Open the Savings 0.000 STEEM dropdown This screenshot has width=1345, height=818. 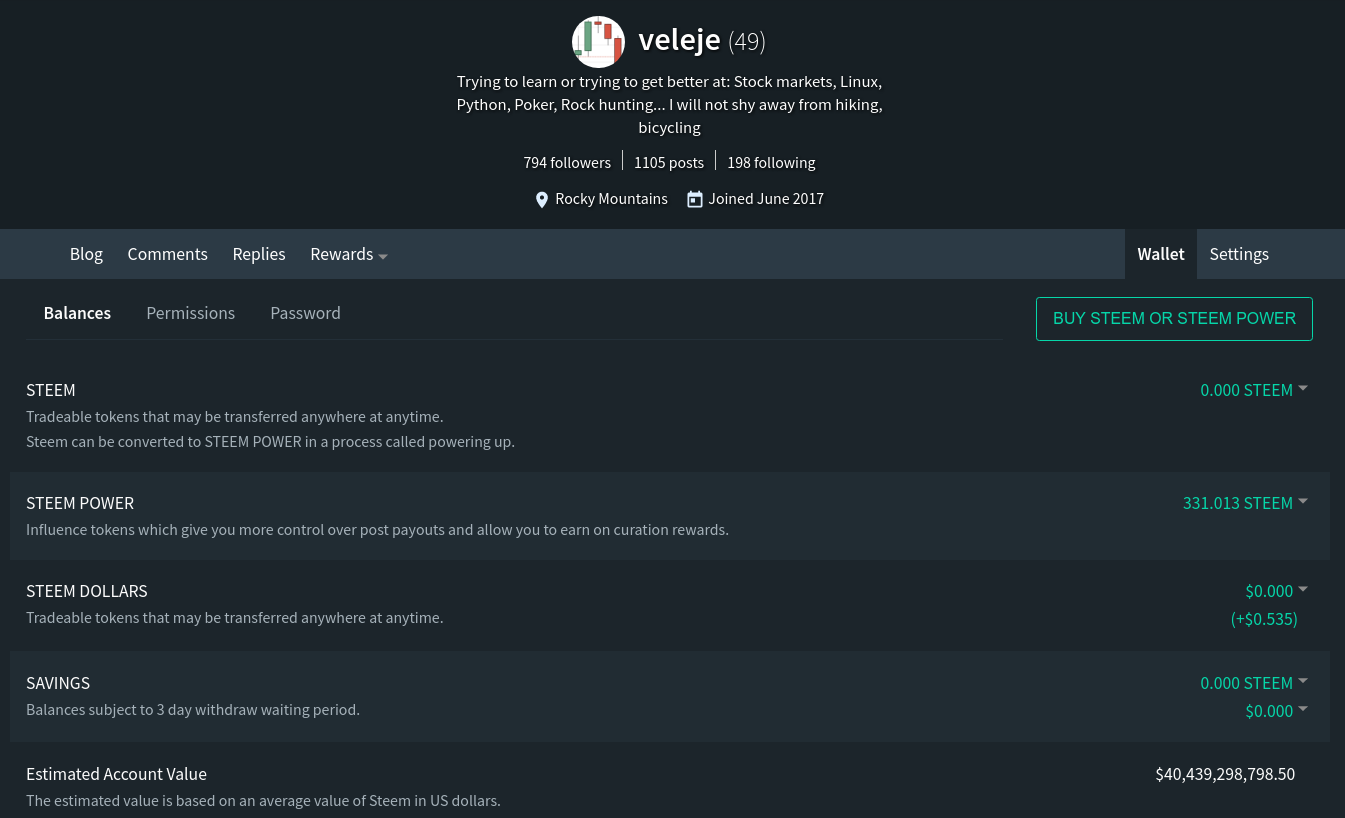(x=1254, y=683)
